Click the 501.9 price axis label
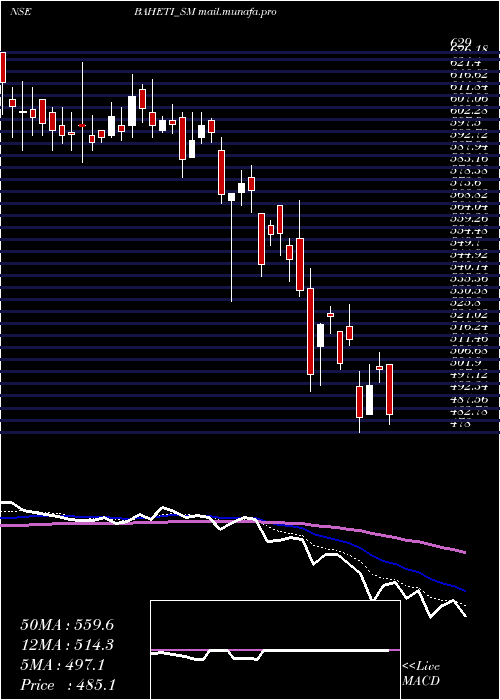 click(x=465, y=363)
